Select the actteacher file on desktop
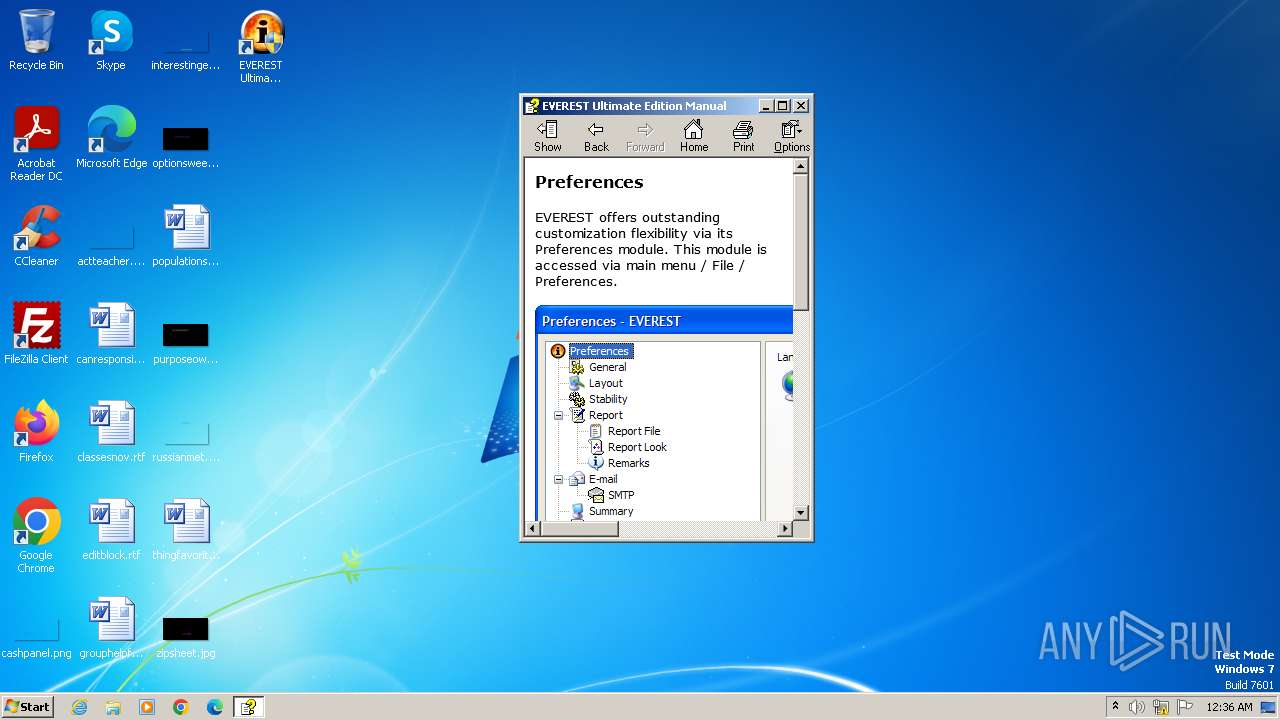The width and height of the screenshot is (1280, 720). point(111,244)
